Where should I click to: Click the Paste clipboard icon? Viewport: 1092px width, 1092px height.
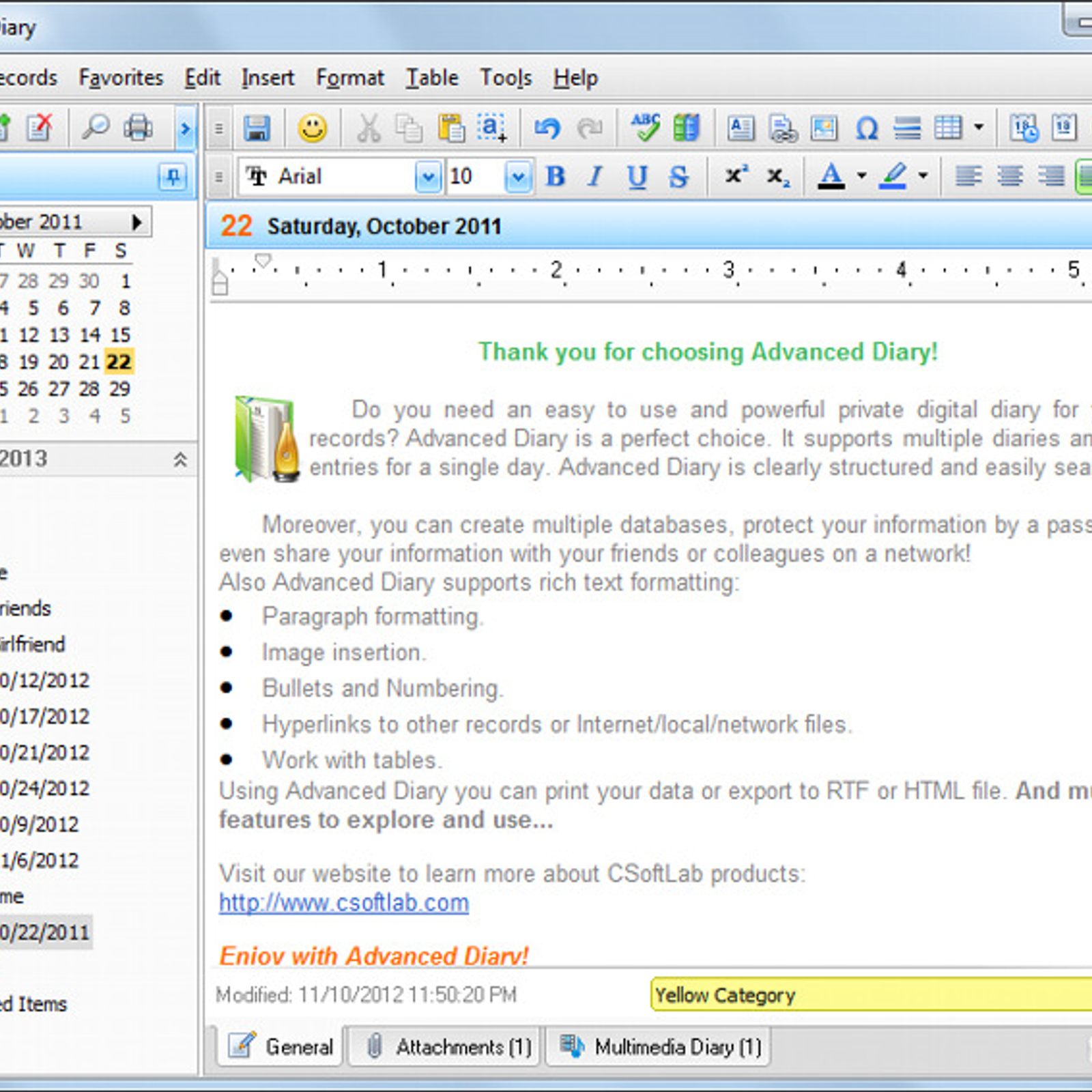tap(450, 128)
